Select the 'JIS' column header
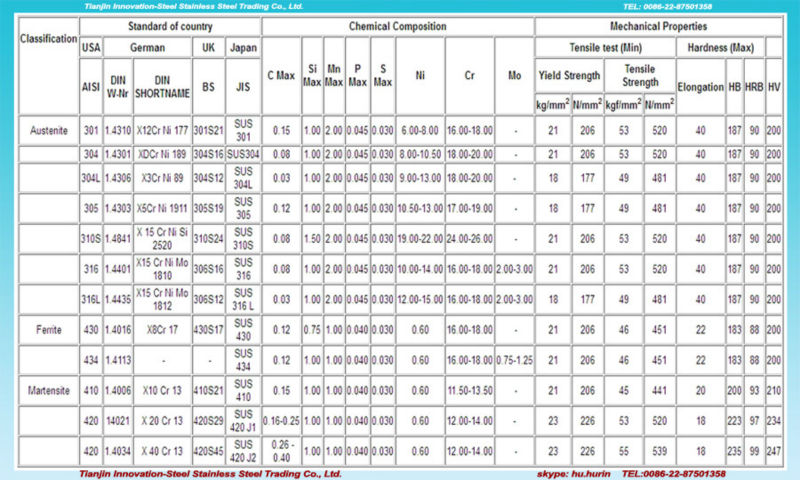Viewport: 800px width, 480px height. [243, 87]
